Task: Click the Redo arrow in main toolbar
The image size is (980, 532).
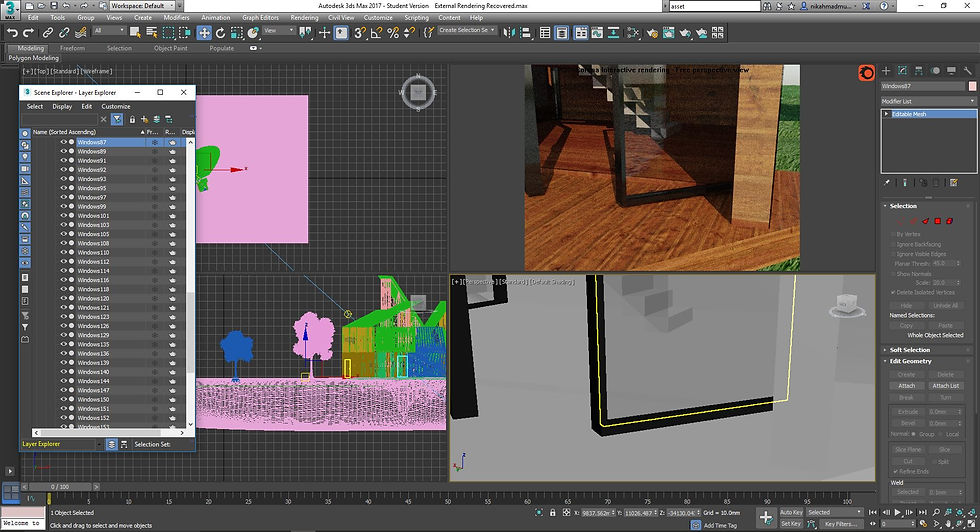Action: (x=28, y=33)
